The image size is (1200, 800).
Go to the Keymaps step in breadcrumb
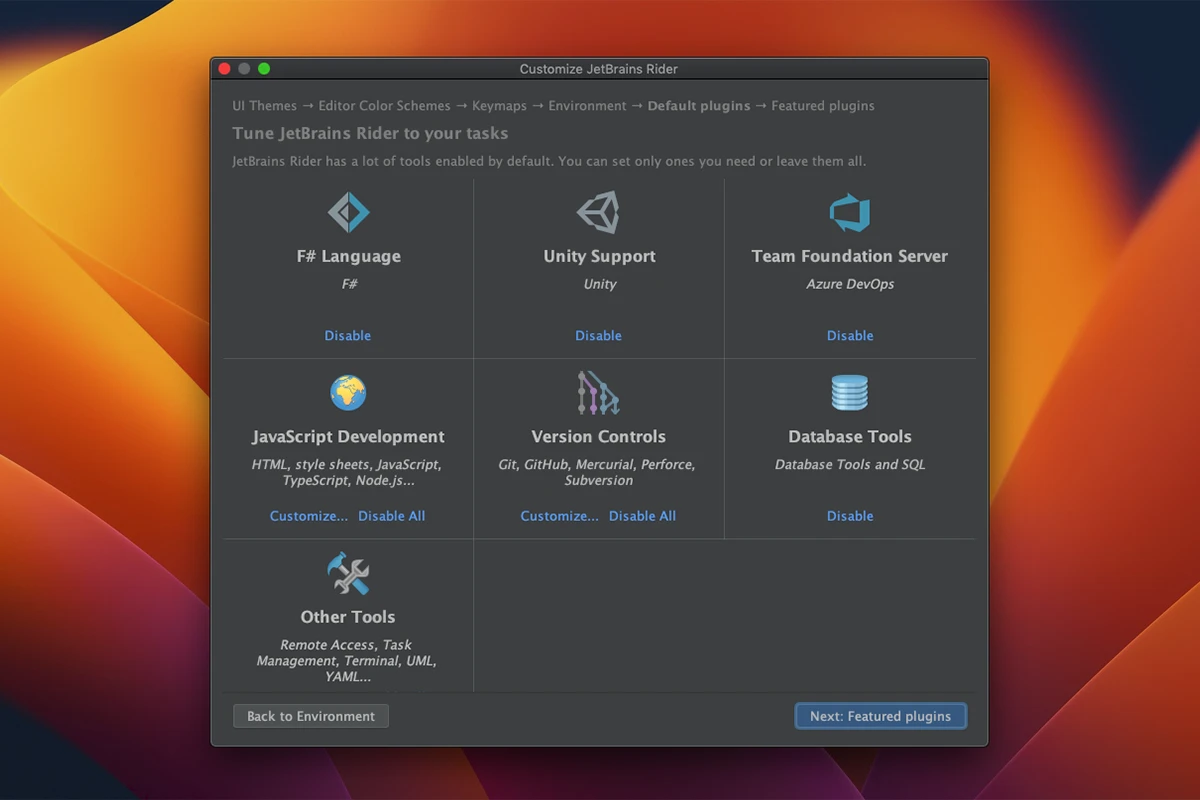[x=499, y=106]
